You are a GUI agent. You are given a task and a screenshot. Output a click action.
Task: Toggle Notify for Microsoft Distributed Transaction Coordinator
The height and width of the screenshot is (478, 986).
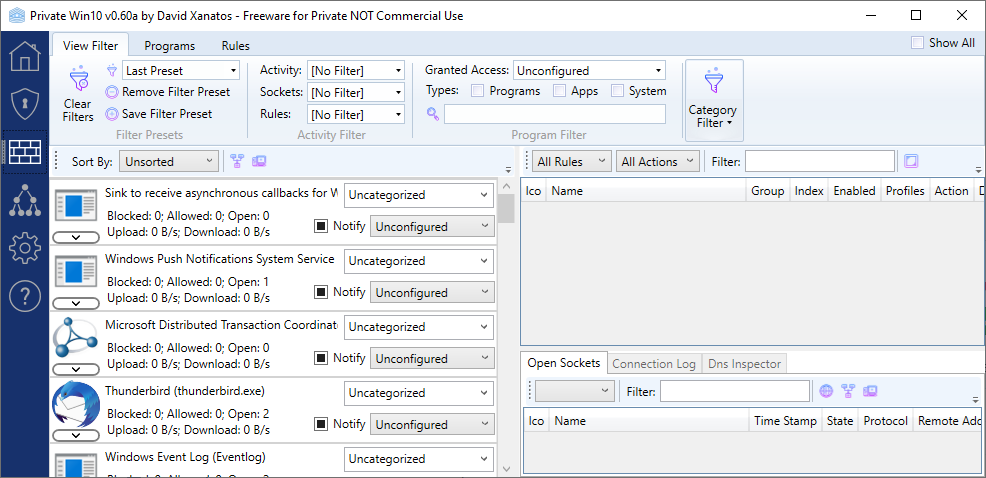(321, 358)
